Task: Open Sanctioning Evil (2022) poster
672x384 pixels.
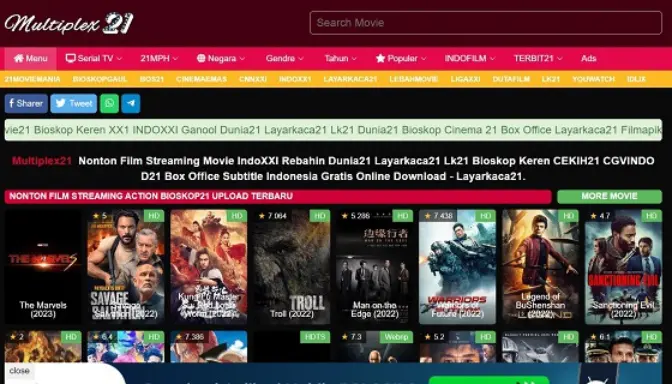Action: pos(623,267)
